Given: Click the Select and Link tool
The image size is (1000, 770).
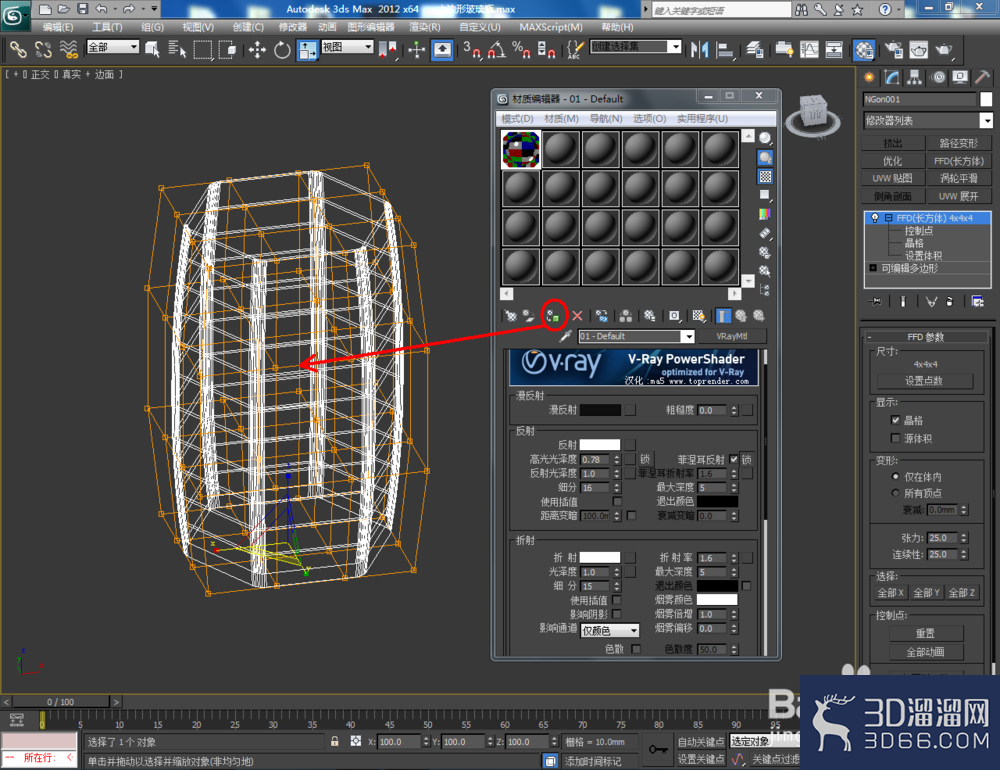Looking at the screenshot, I should pos(18,49).
